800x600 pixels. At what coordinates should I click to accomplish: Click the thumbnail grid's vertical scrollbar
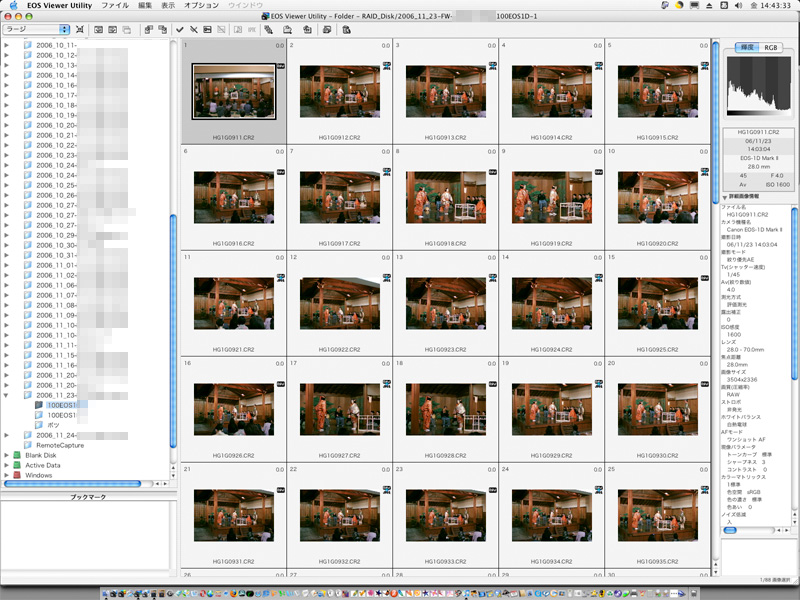tap(716, 122)
